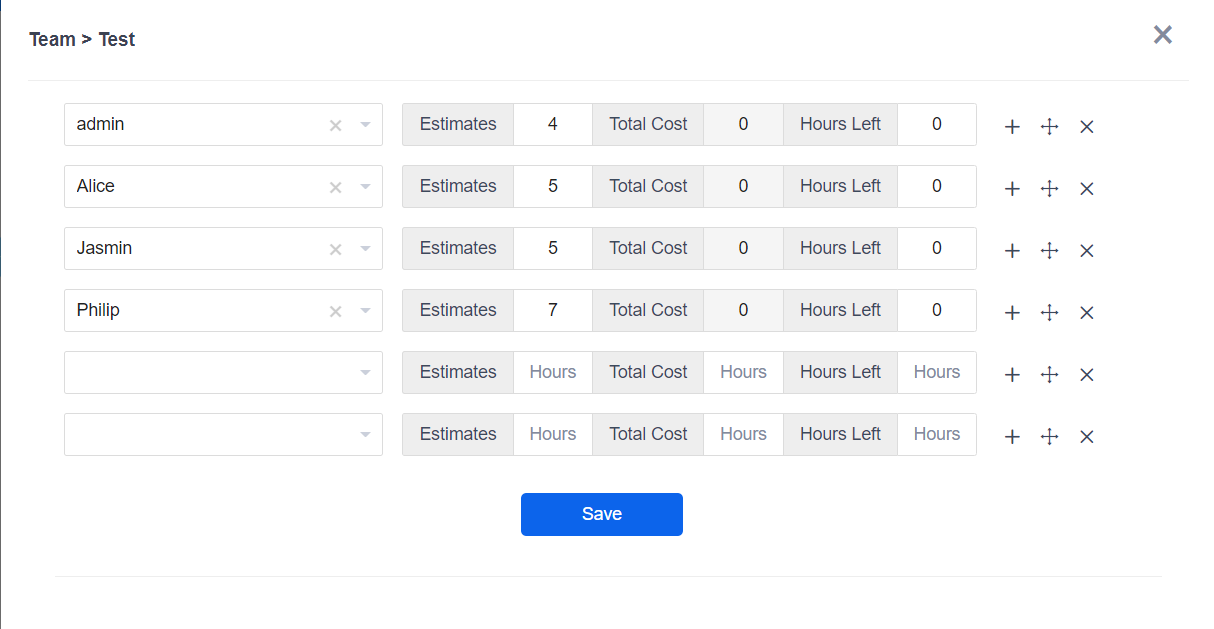
Task: Close the Team > Test dialog
Action: point(1162,36)
